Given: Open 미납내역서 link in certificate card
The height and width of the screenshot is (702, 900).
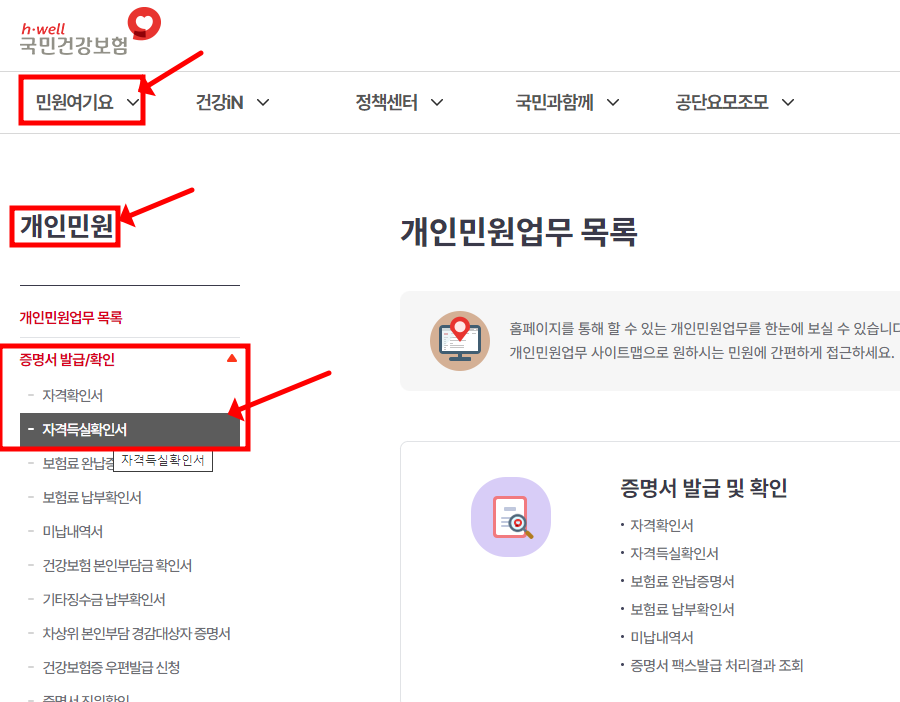Looking at the screenshot, I should coord(662,638).
